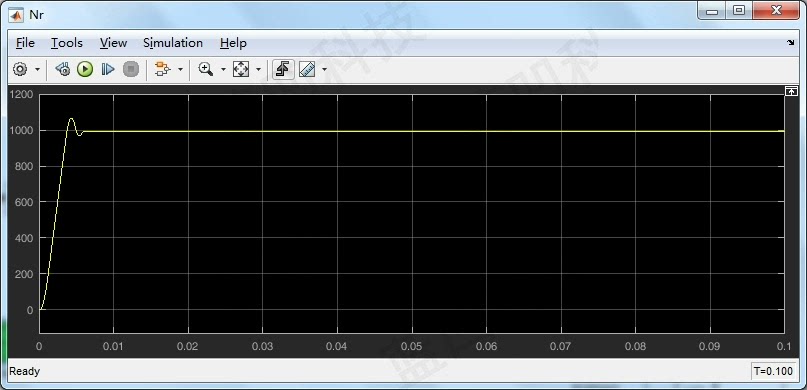The image size is (807, 390).
Task: Click the 1200 y-axis label
Action: point(21,94)
